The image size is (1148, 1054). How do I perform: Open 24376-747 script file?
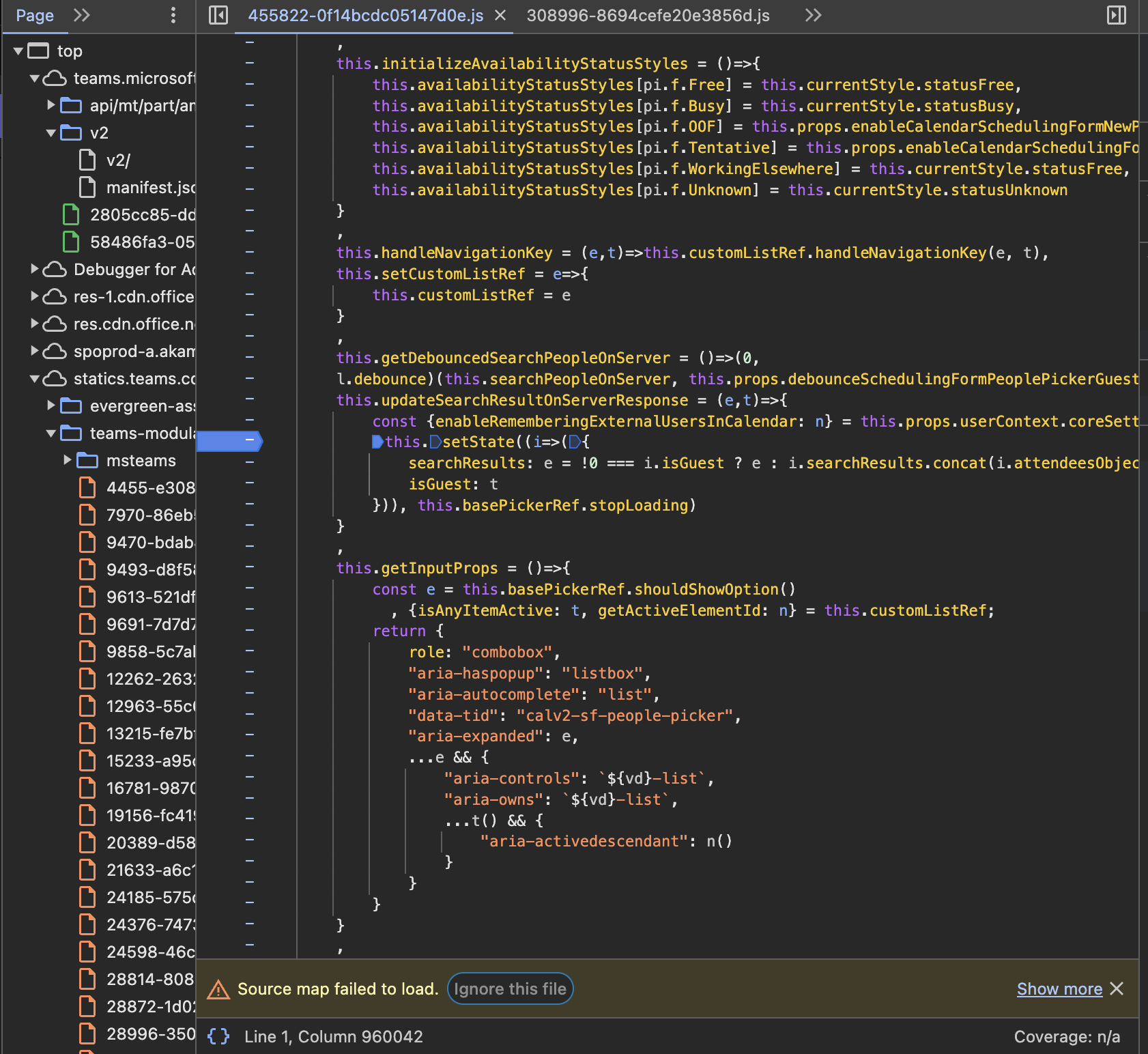[x=137, y=925]
